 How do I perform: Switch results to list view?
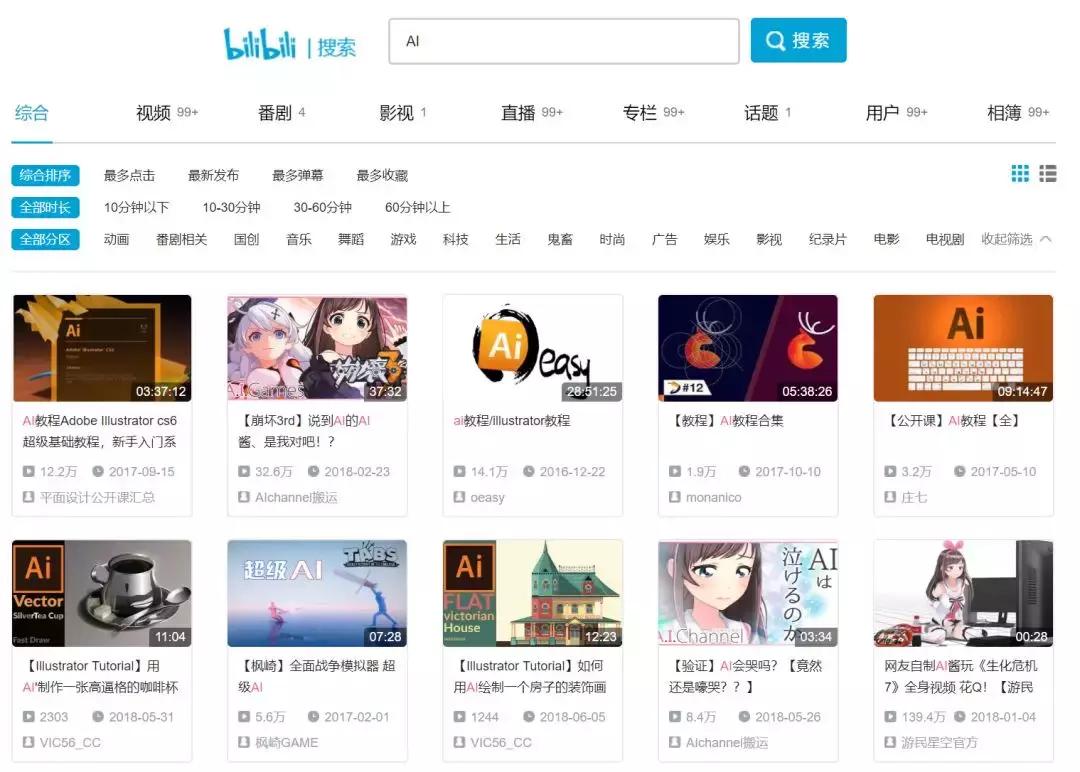[x=1047, y=174]
